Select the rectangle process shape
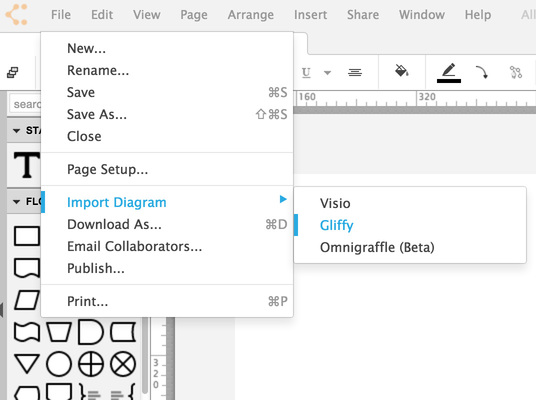 click(x=27, y=236)
